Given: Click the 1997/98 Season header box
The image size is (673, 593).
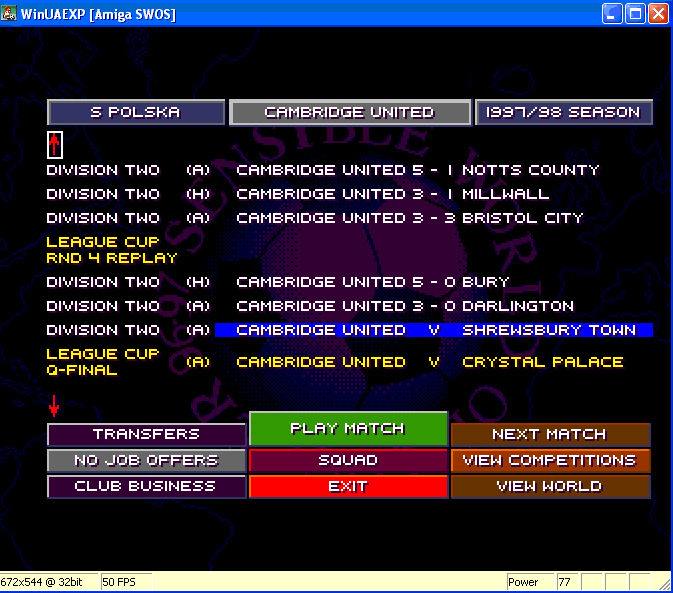Looking at the screenshot, I should click(x=563, y=113).
